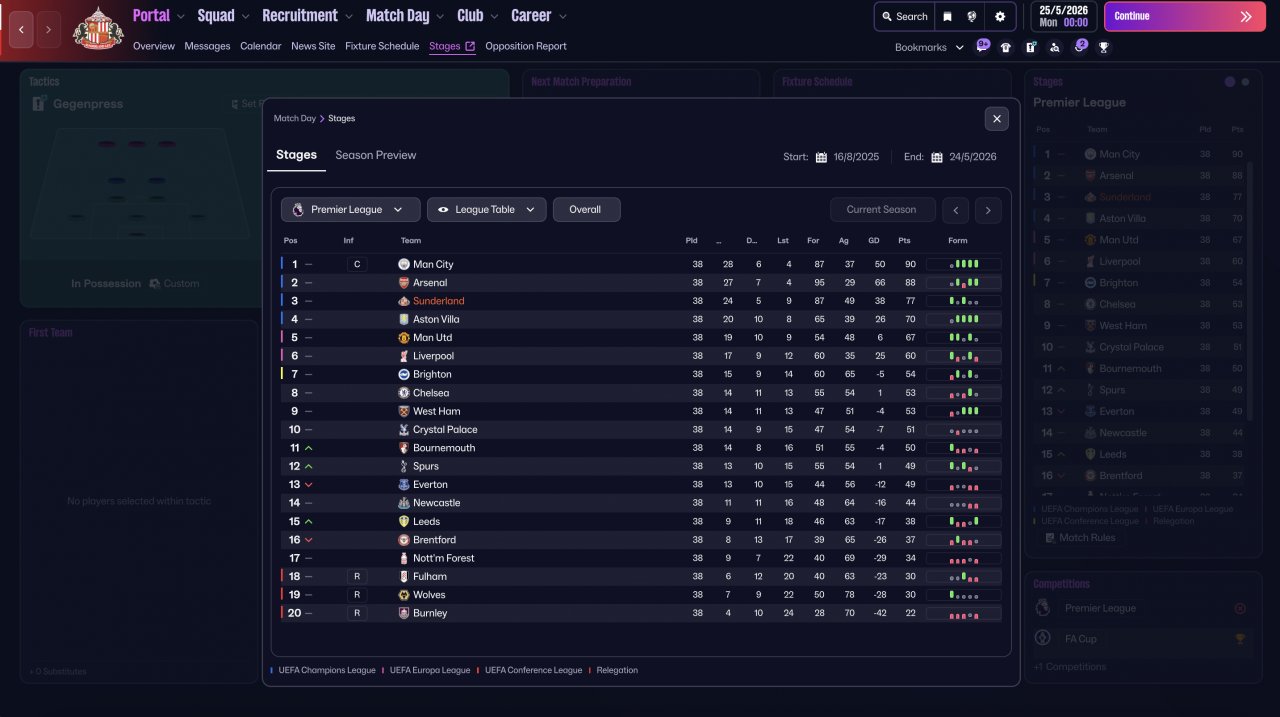Image resolution: width=1280 pixels, height=717 pixels.
Task: Click the trophy icon next to FA Cup
Action: point(1240,638)
